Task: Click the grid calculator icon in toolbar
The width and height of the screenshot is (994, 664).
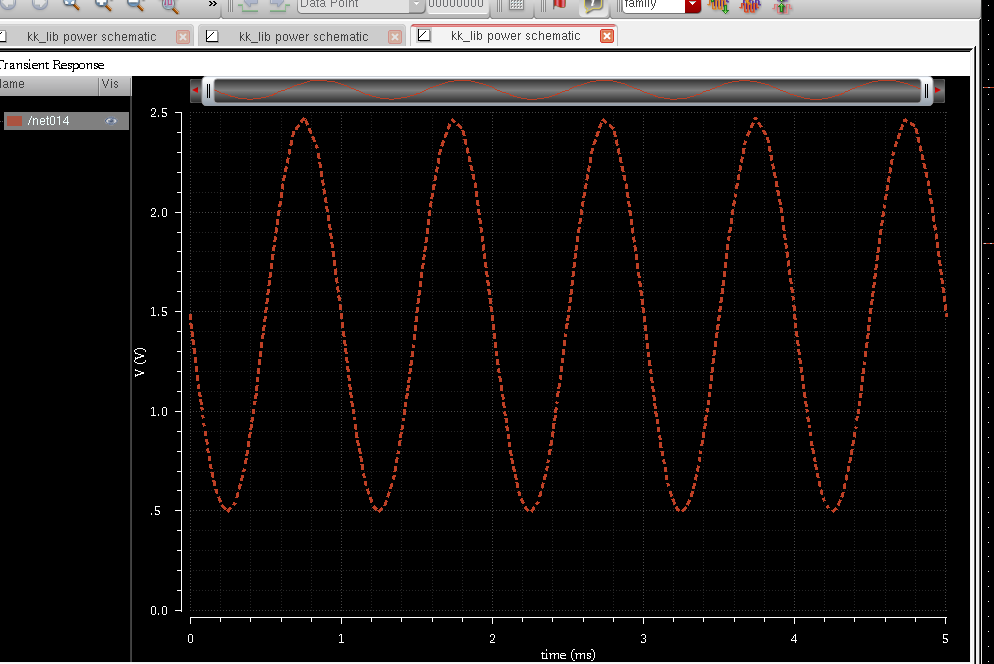Action: [516, 5]
